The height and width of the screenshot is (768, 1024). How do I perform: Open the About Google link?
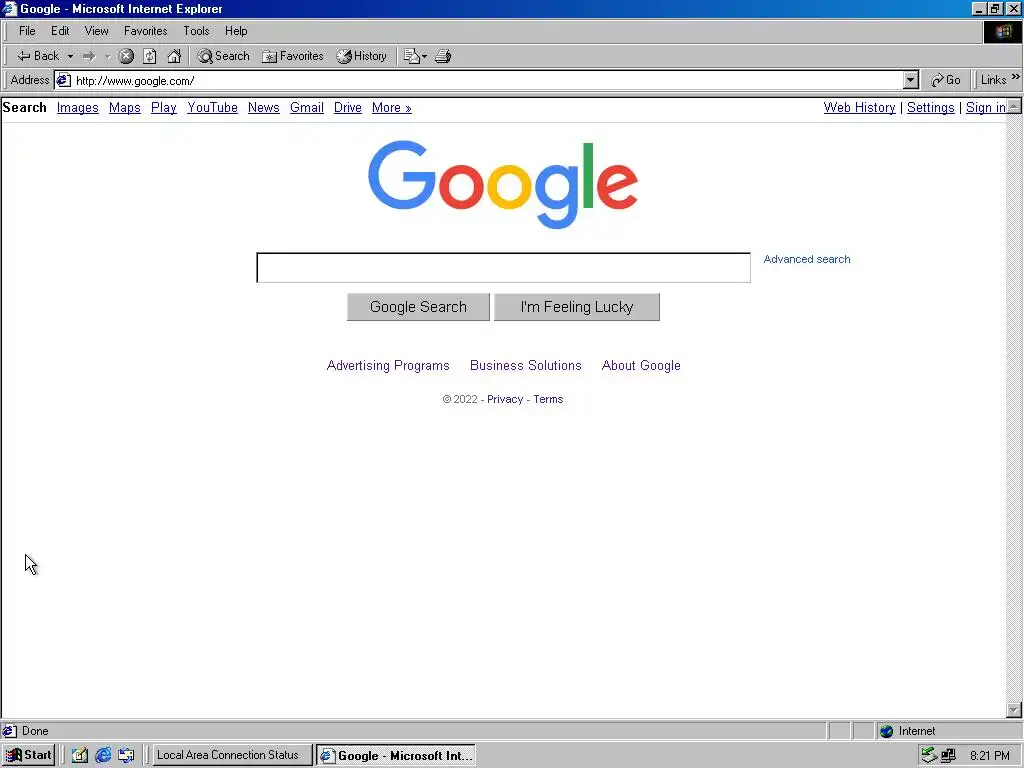click(641, 366)
